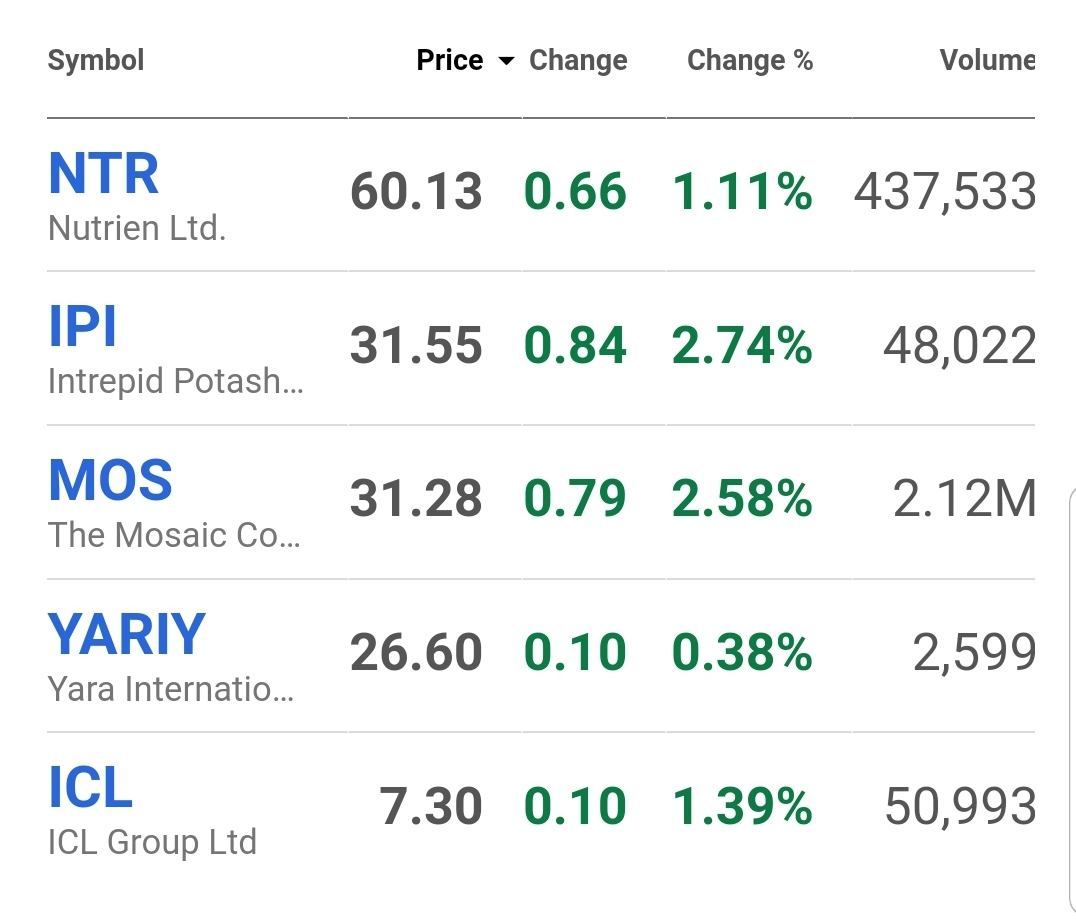Select MOS volume 2.12M
The width and height of the screenshot is (1076, 922).
963,499
